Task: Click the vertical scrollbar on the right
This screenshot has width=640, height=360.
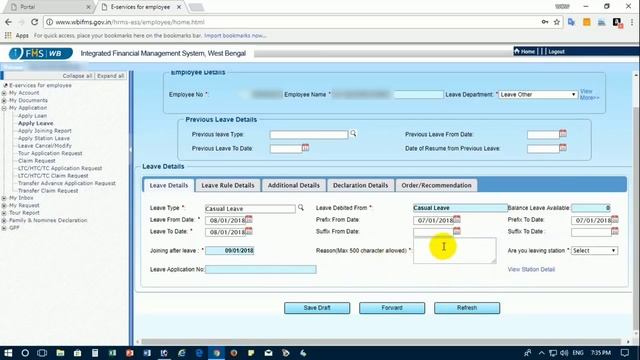Action: [x=636, y=218]
